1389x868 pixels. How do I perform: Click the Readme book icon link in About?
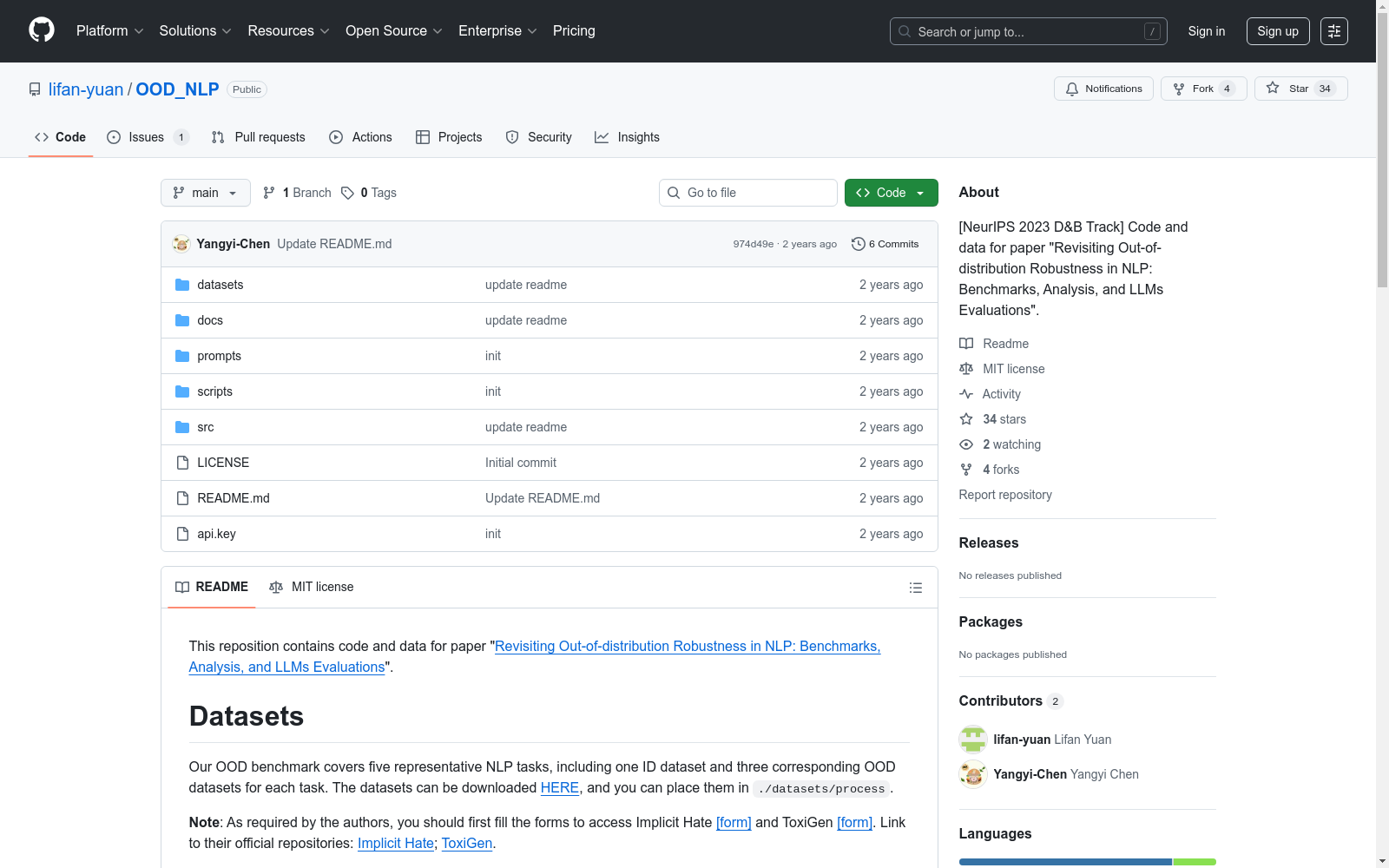pos(994,344)
